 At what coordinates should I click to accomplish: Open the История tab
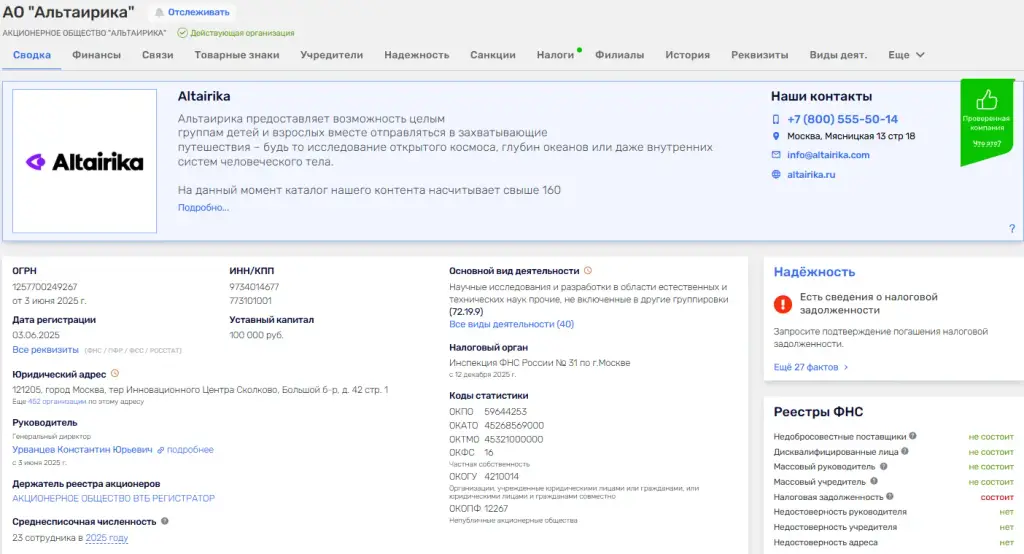point(688,55)
